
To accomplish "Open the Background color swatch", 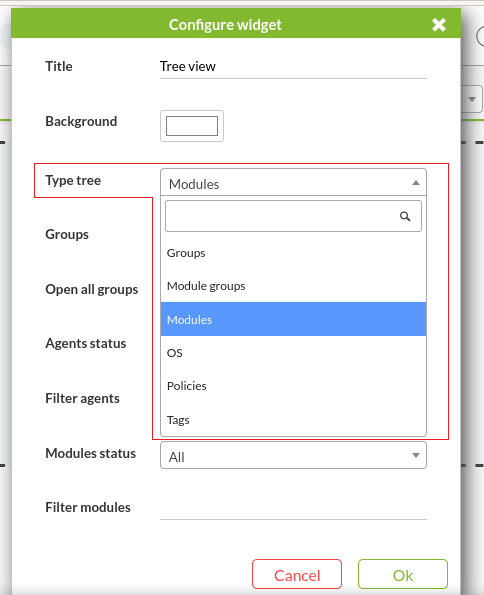I will click(x=192, y=126).
